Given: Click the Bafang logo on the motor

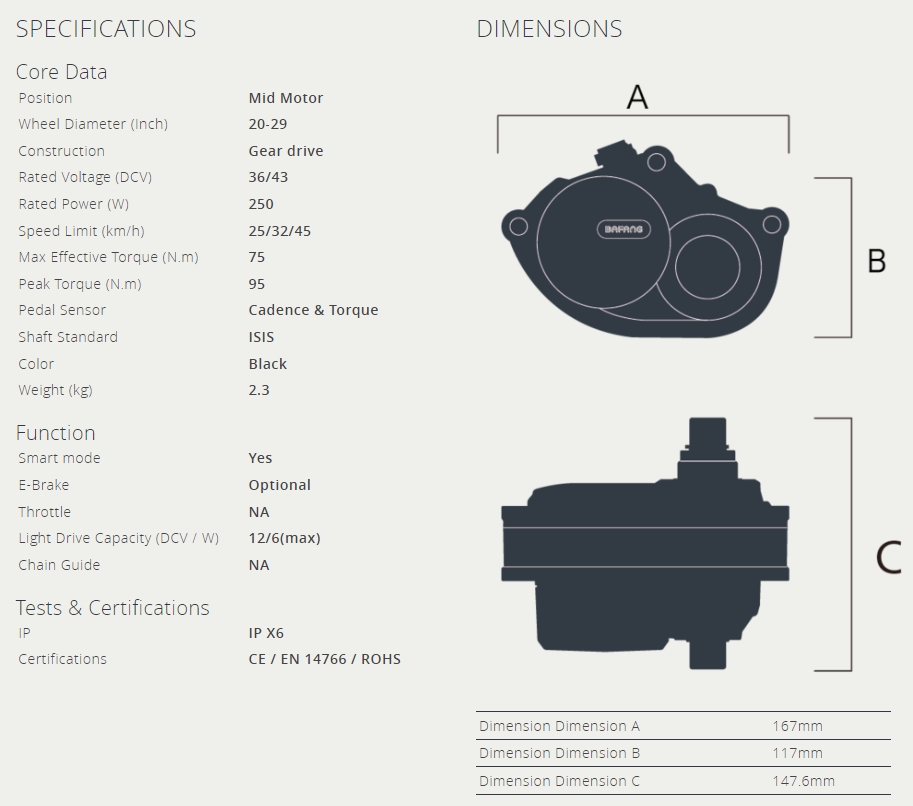Looking at the screenshot, I should click(x=623, y=229).
